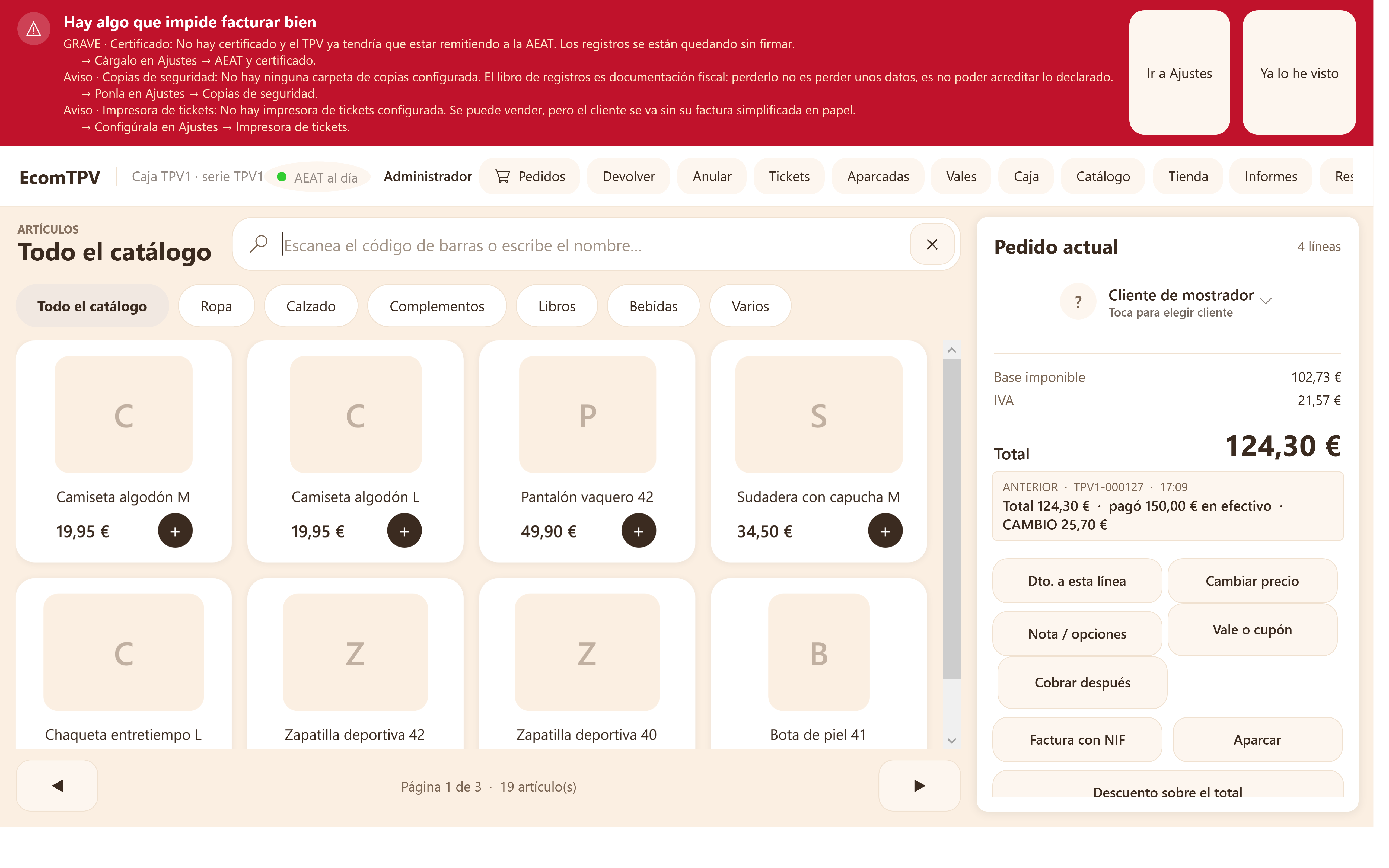Viewport: 1389px width, 868px height.
Task: Expand the Cliente de mostrador chevron
Action: tap(1266, 300)
